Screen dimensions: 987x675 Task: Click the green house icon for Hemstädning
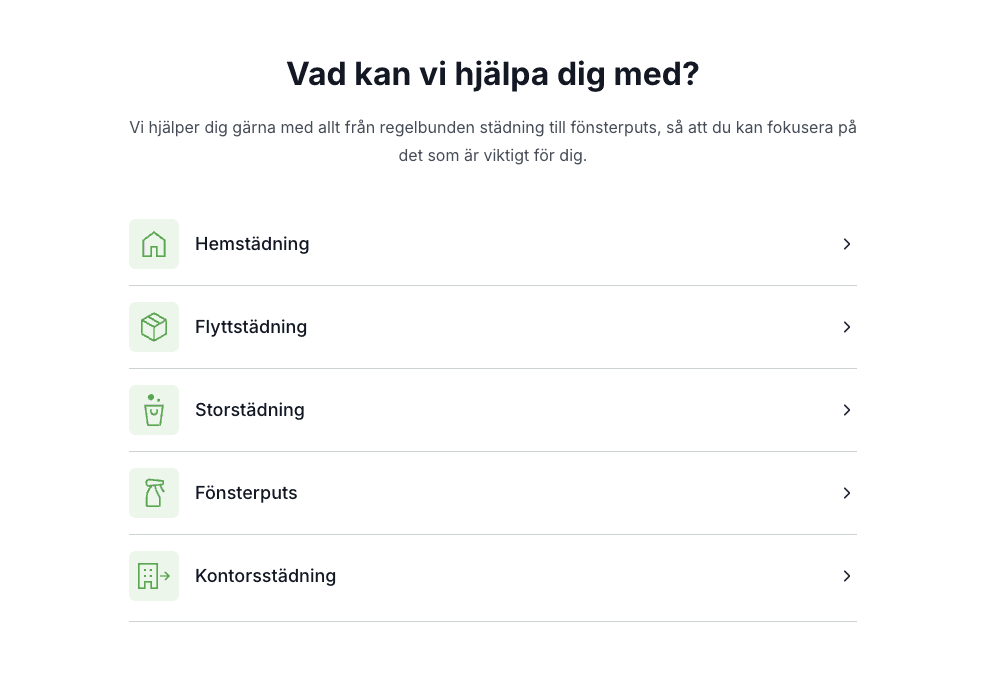click(154, 244)
